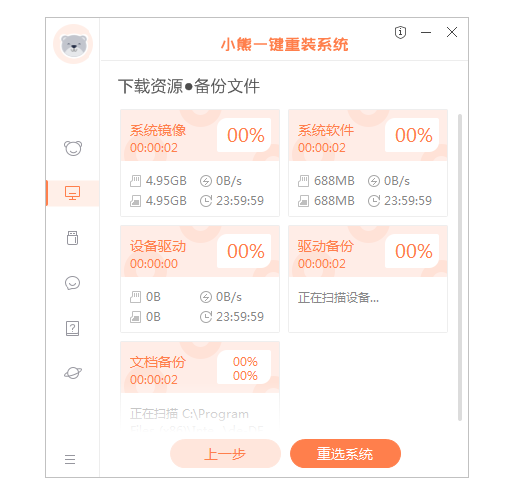523x488 pixels.
Task: Click the 系统镜像 card title
Action: [158, 130]
